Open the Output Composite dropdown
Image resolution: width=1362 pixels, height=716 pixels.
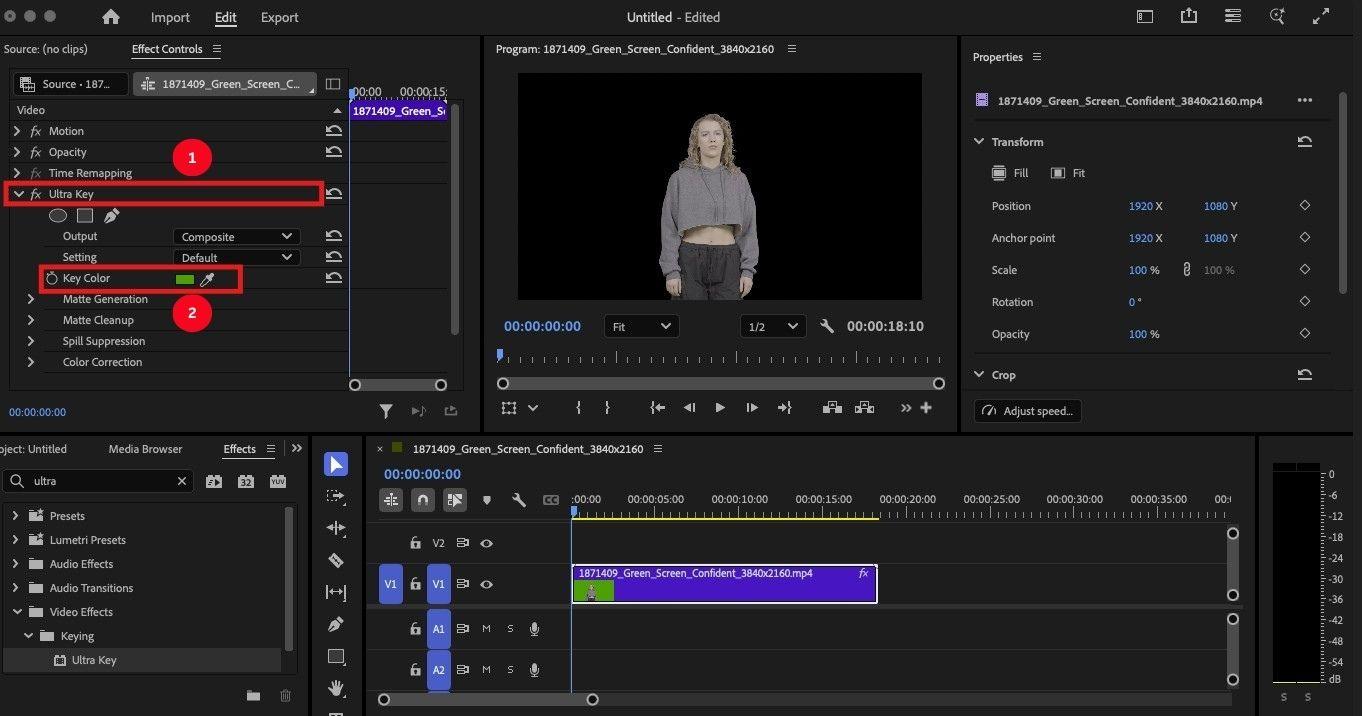(236, 237)
